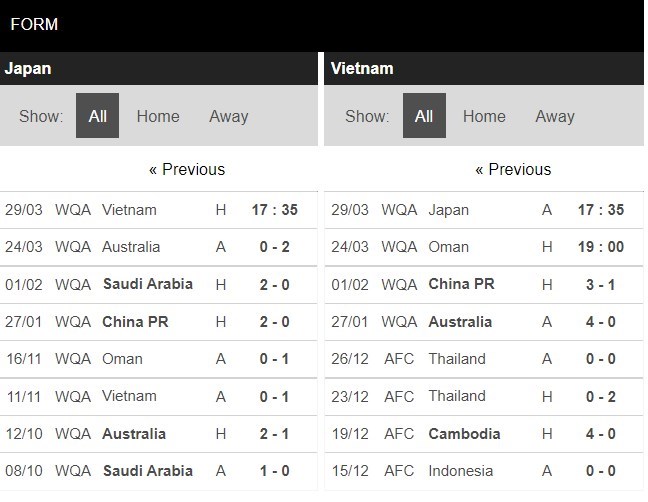Click Japan's 0 - 1 score against Oman
Screen dimensions: 648x502
(274, 359)
